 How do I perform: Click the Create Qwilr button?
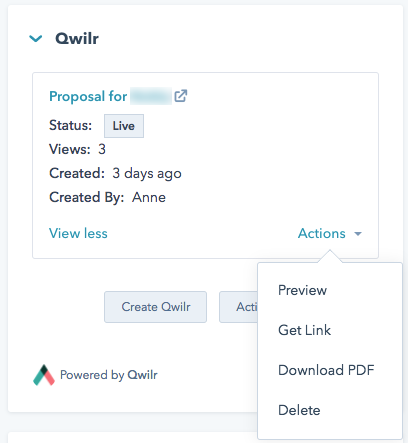155,307
